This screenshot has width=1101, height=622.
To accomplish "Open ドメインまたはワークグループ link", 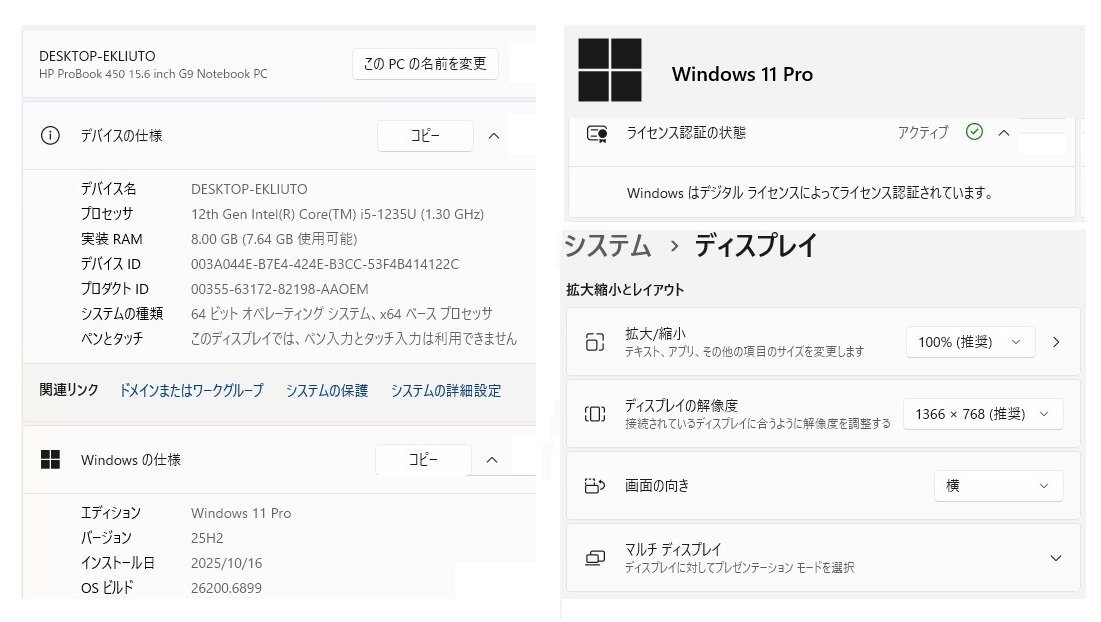I will [191, 390].
